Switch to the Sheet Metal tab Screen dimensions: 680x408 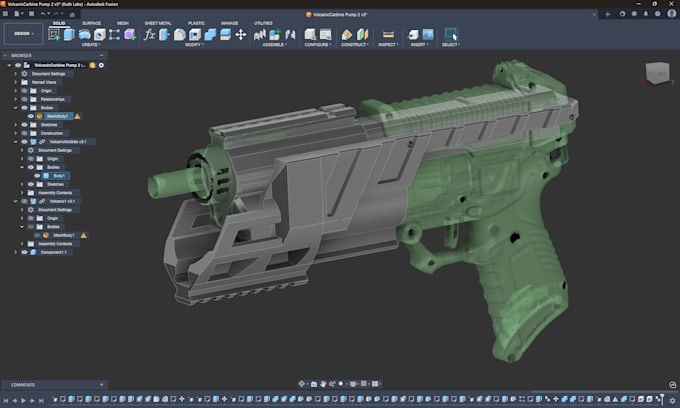click(x=158, y=23)
